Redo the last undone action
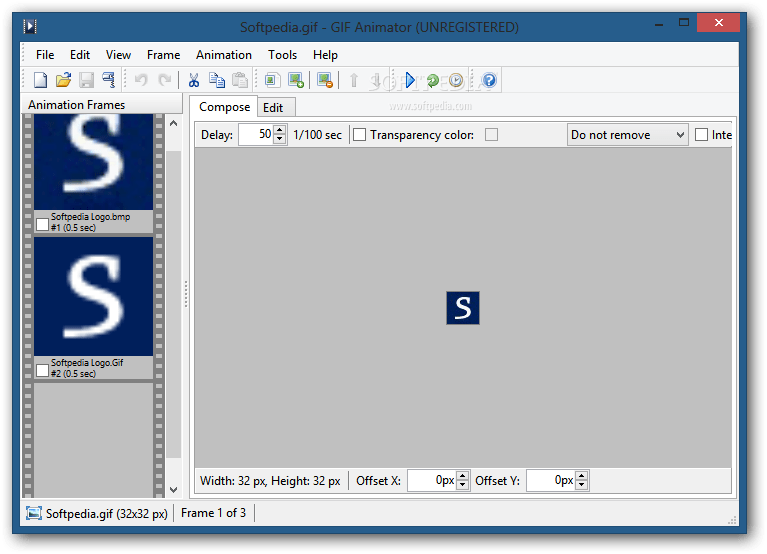 click(164, 80)
